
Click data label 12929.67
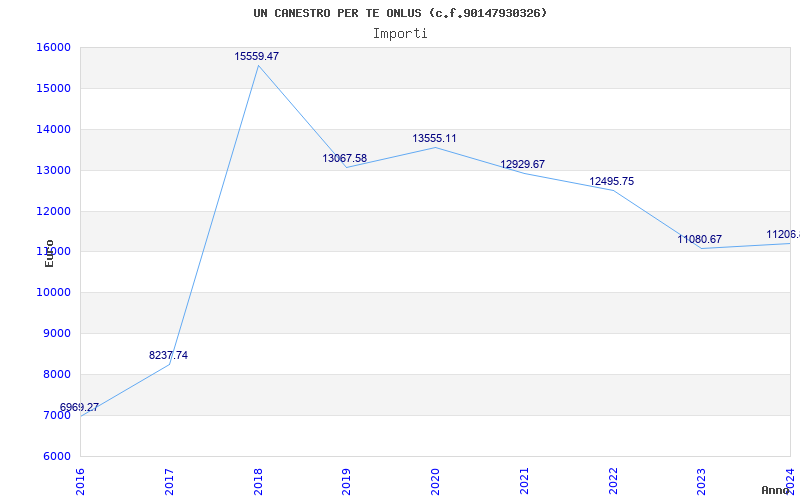pos(522,165)
